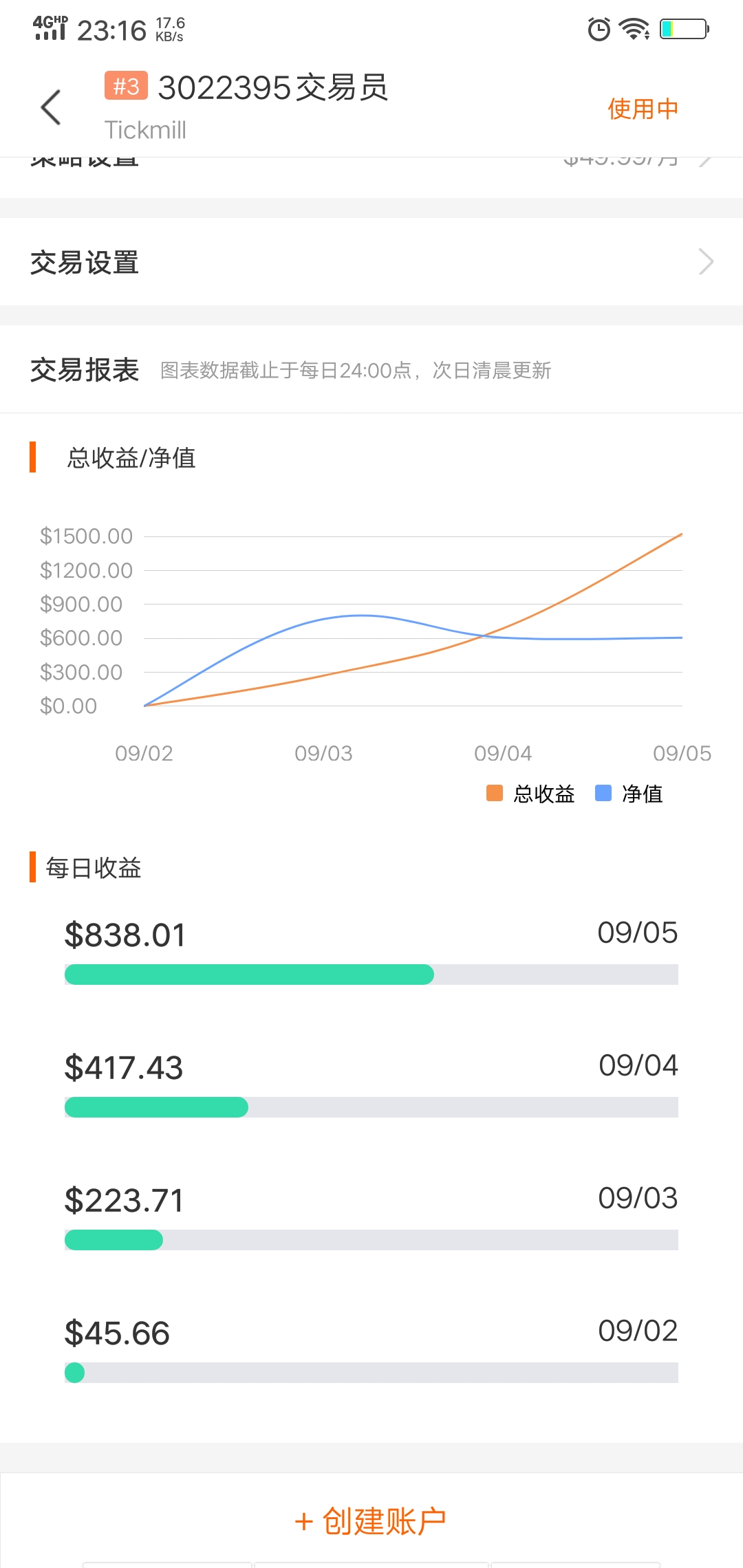743x1568 pixels.
Task: Tap the alarm clock status icon
Action: (x=599, y=29)
